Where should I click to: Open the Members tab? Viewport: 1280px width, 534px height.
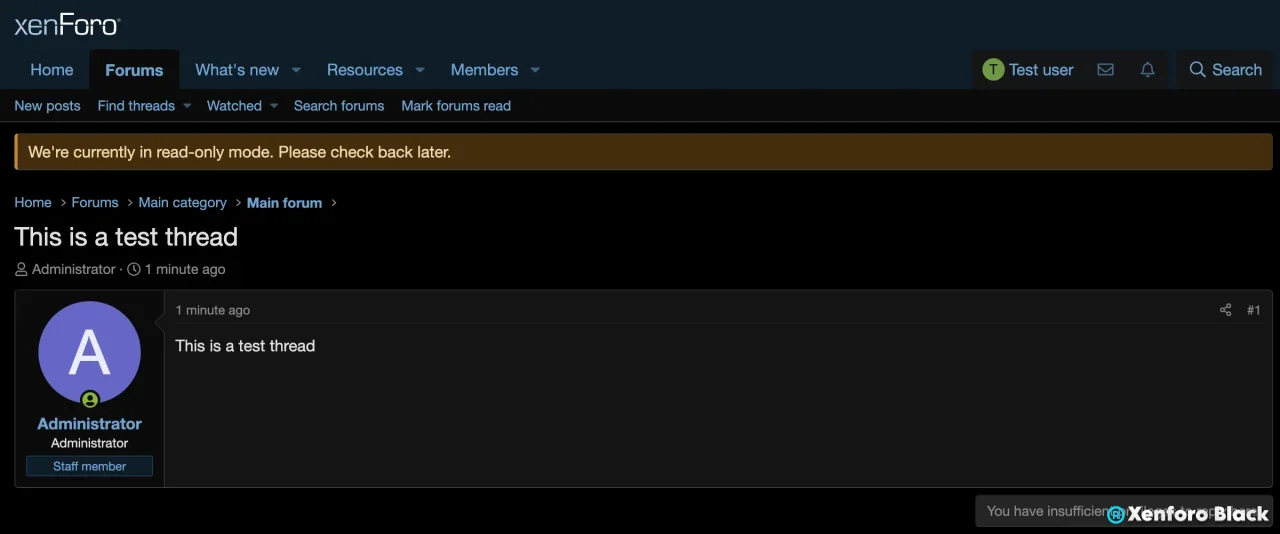(484, 70)
